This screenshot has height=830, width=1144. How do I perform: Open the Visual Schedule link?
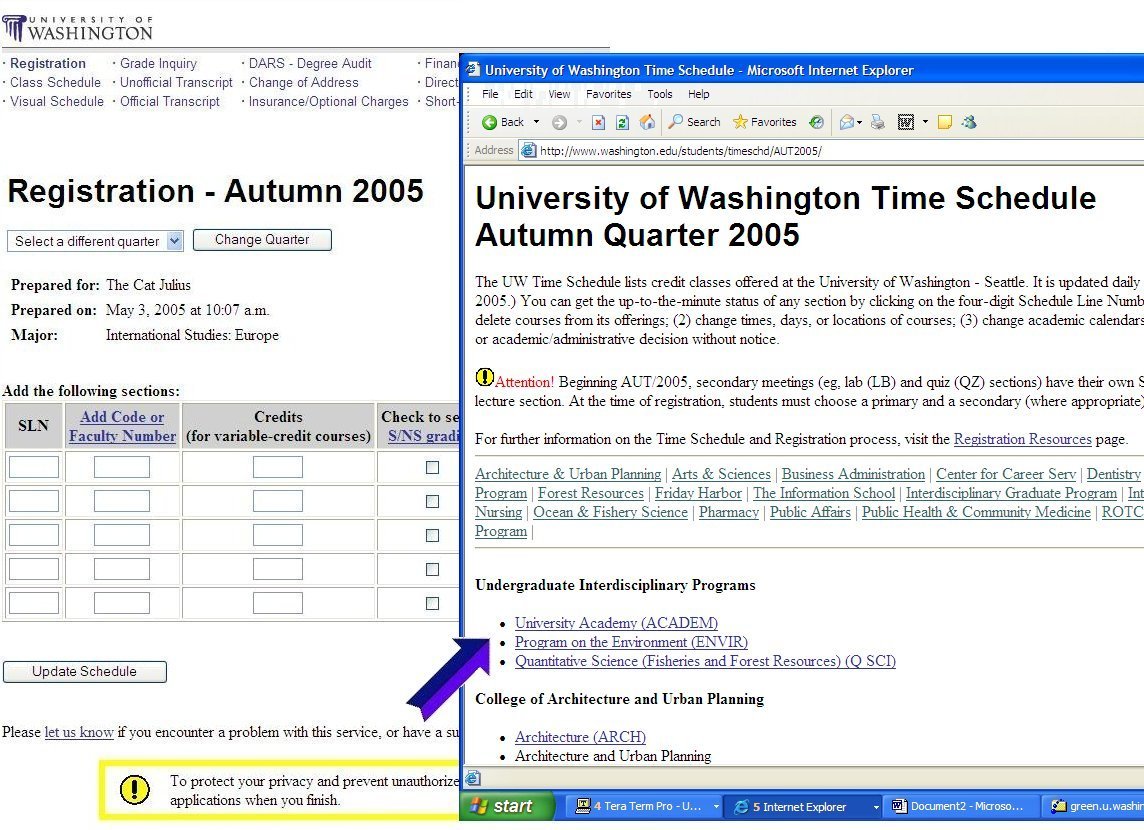tap(57, 101)
